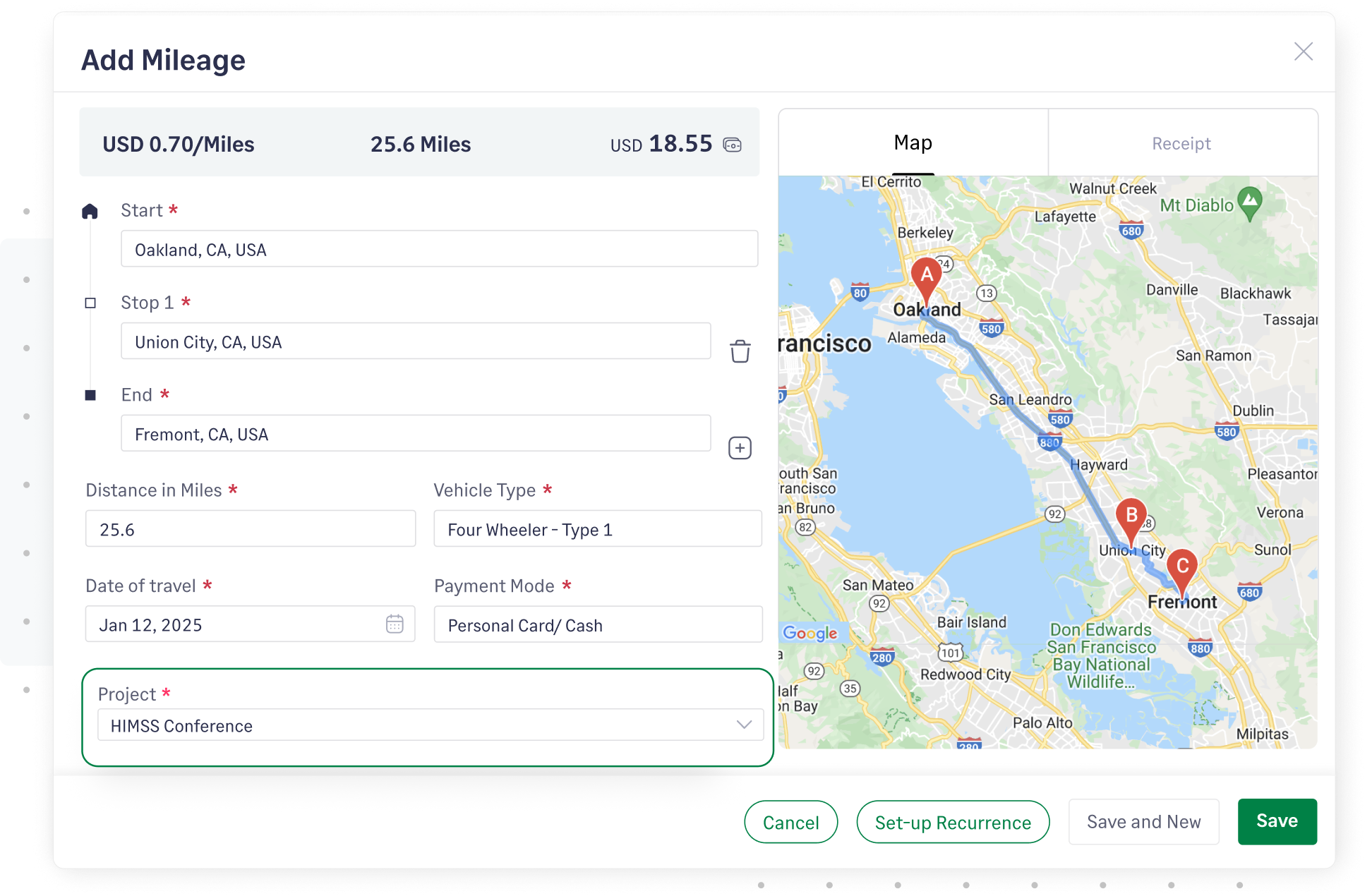Screen dimensions: 1372x896
Task: Close the Add Mileage dialog
Action: pyautogui.click(x=1304, y=52)
